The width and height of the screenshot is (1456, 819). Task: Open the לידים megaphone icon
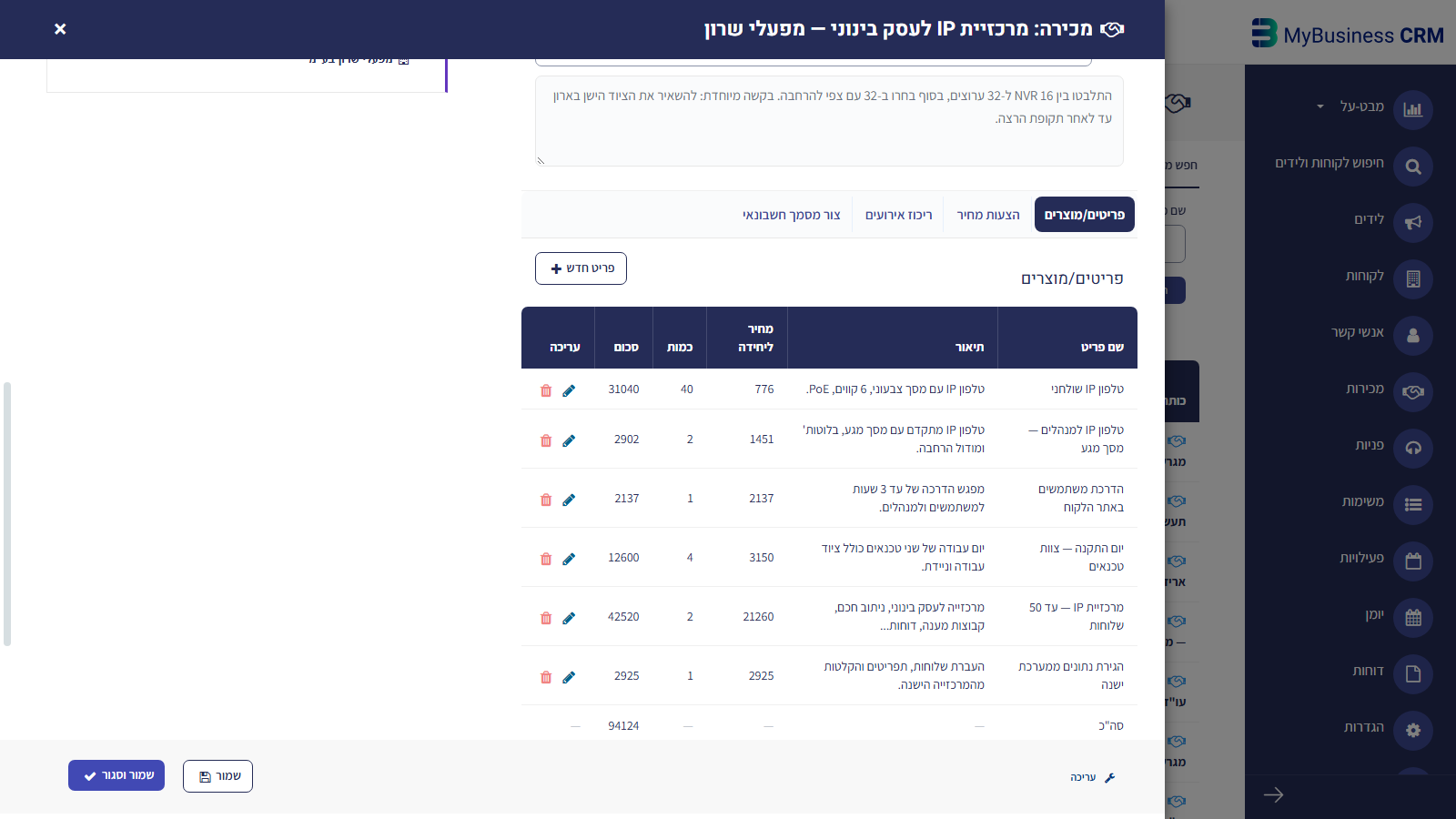point(1413,223)
